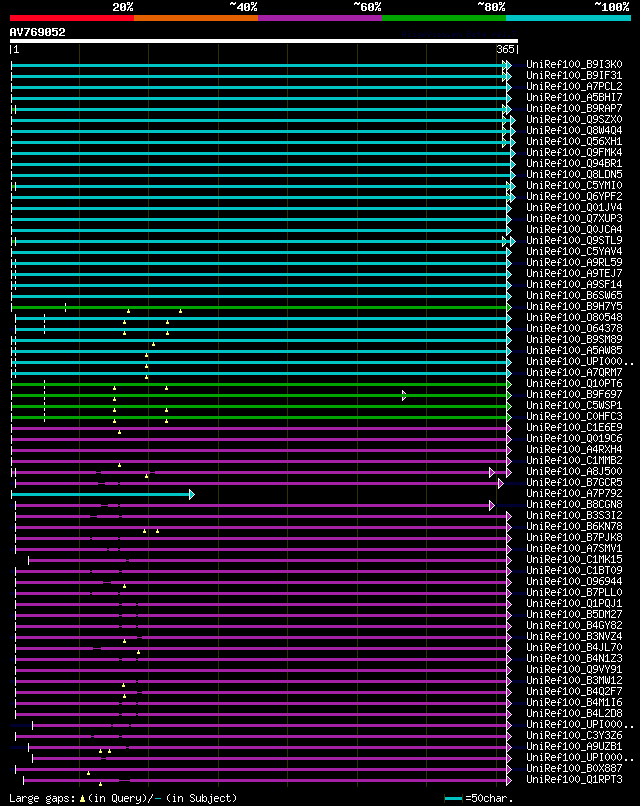Click the AV769052 query name label
This screenshot has height=806, width=640.
pyautogui.click(x=38, y=32)
